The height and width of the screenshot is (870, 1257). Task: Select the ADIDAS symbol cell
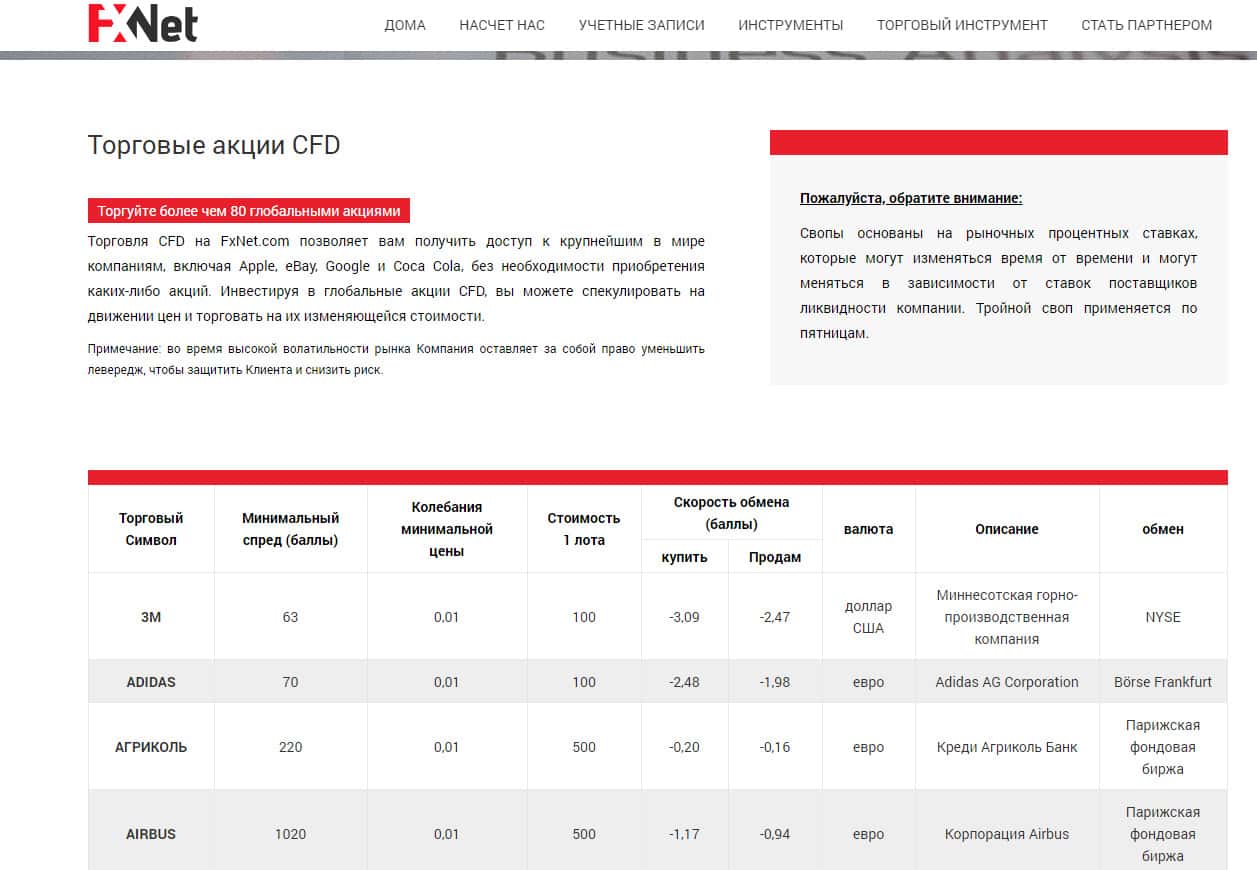click(151, 682)
